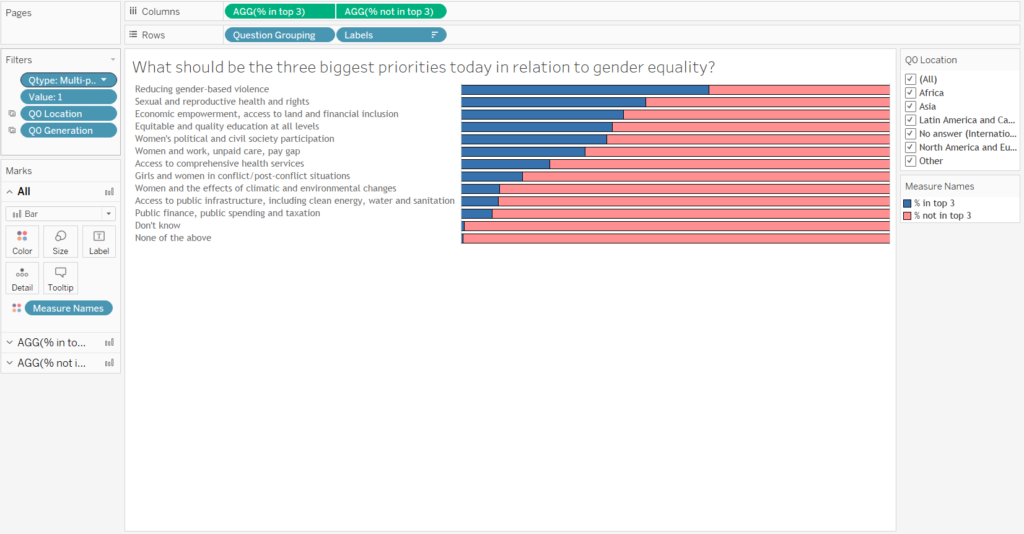
Task: Click the pink '% not in top 3' legend swatch
Action: [x=907, y=215]
